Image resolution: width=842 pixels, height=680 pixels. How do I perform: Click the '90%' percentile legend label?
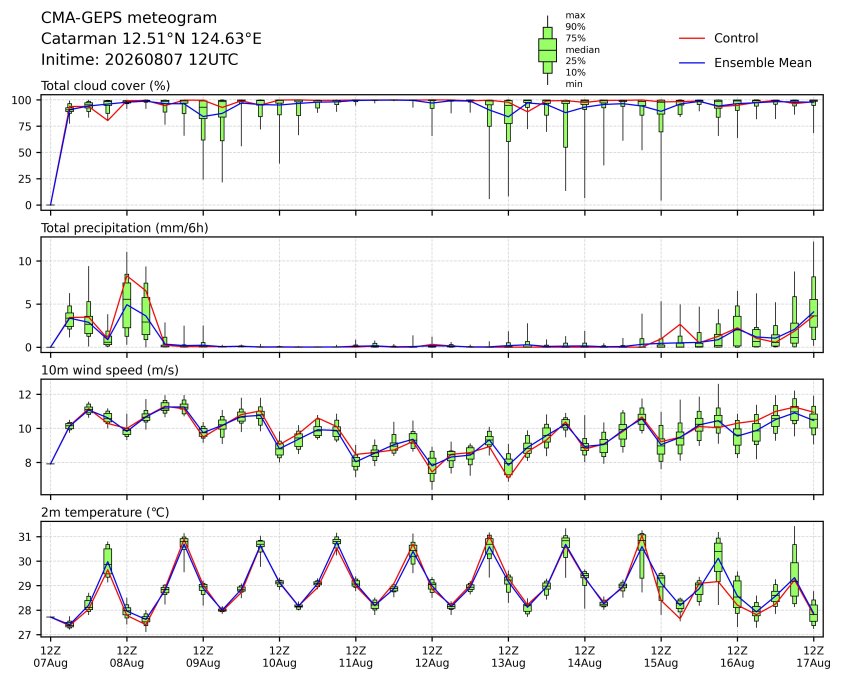coord(575,27)
